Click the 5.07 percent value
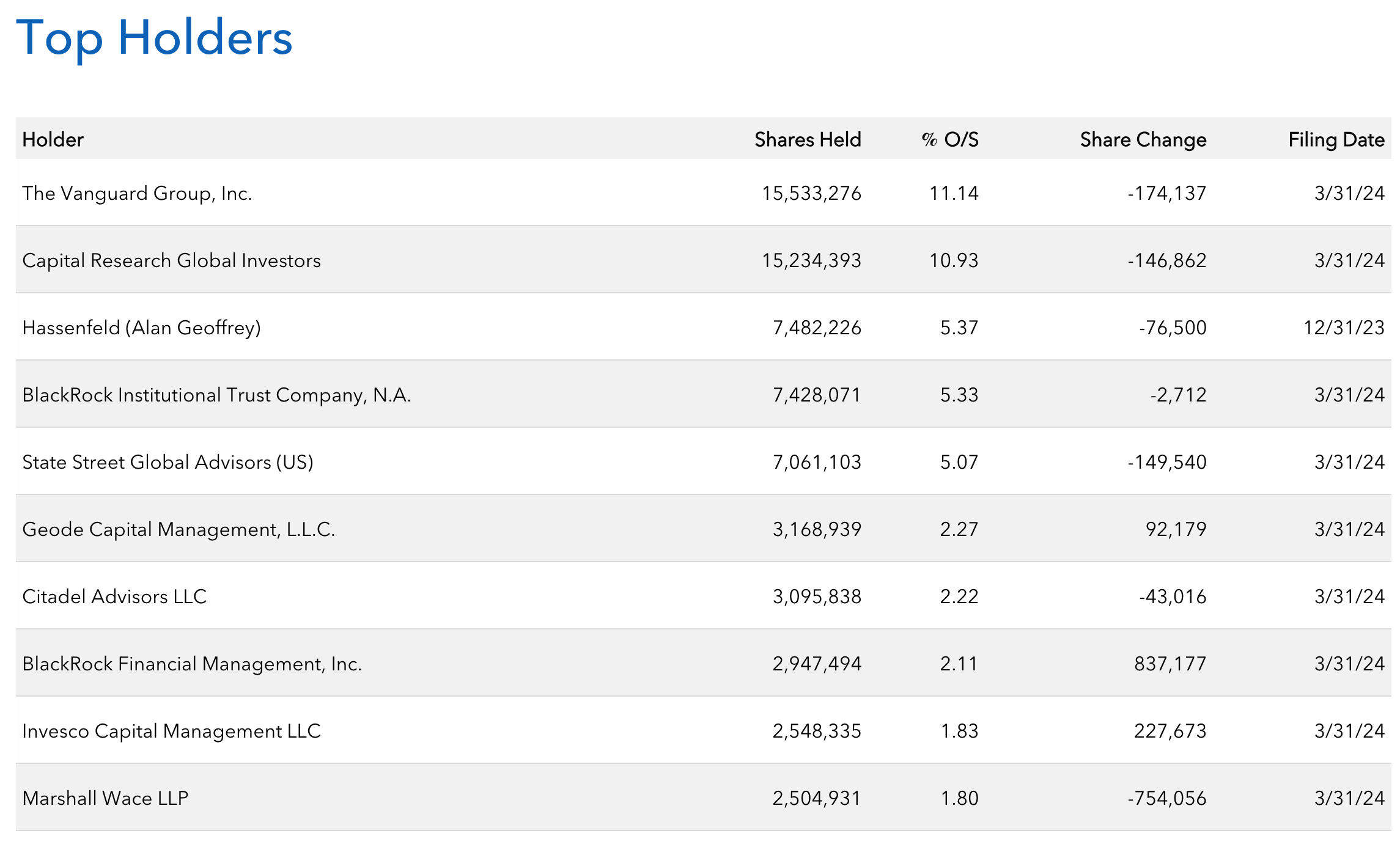 tap(959, 462)
